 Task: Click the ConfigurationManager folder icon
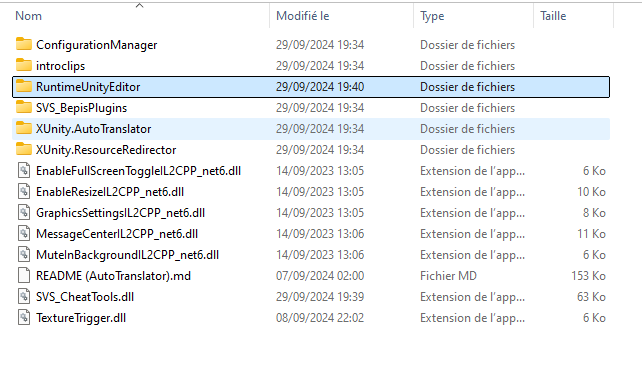click(x=24, y=44)
